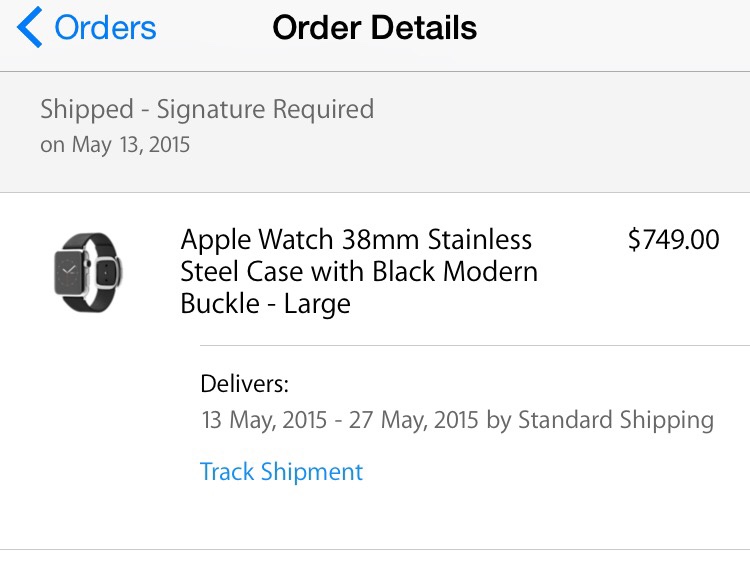Go back to Orders

(x=105, y=28)
